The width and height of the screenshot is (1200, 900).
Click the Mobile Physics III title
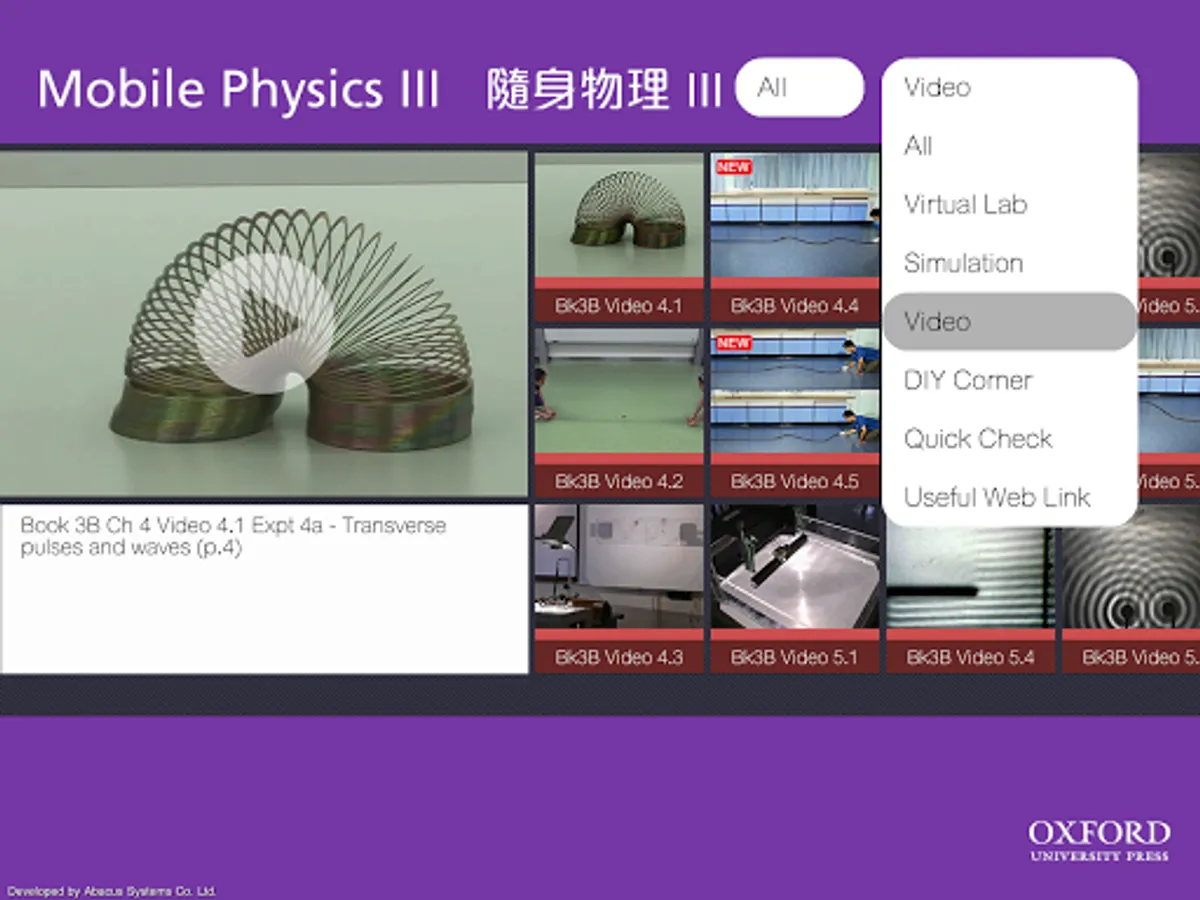click(x=238, y=89)
